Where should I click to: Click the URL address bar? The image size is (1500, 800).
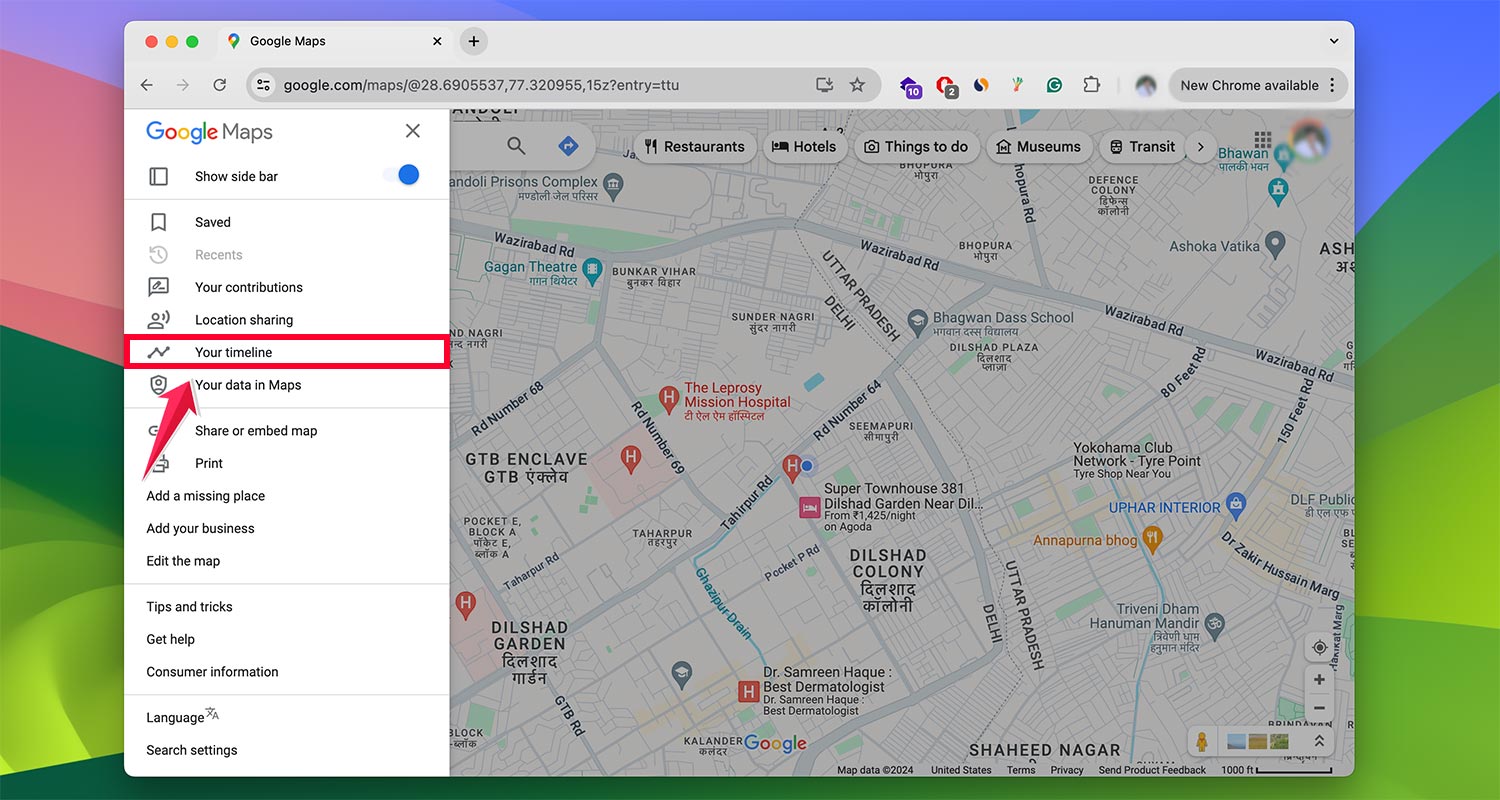[540, 85]
